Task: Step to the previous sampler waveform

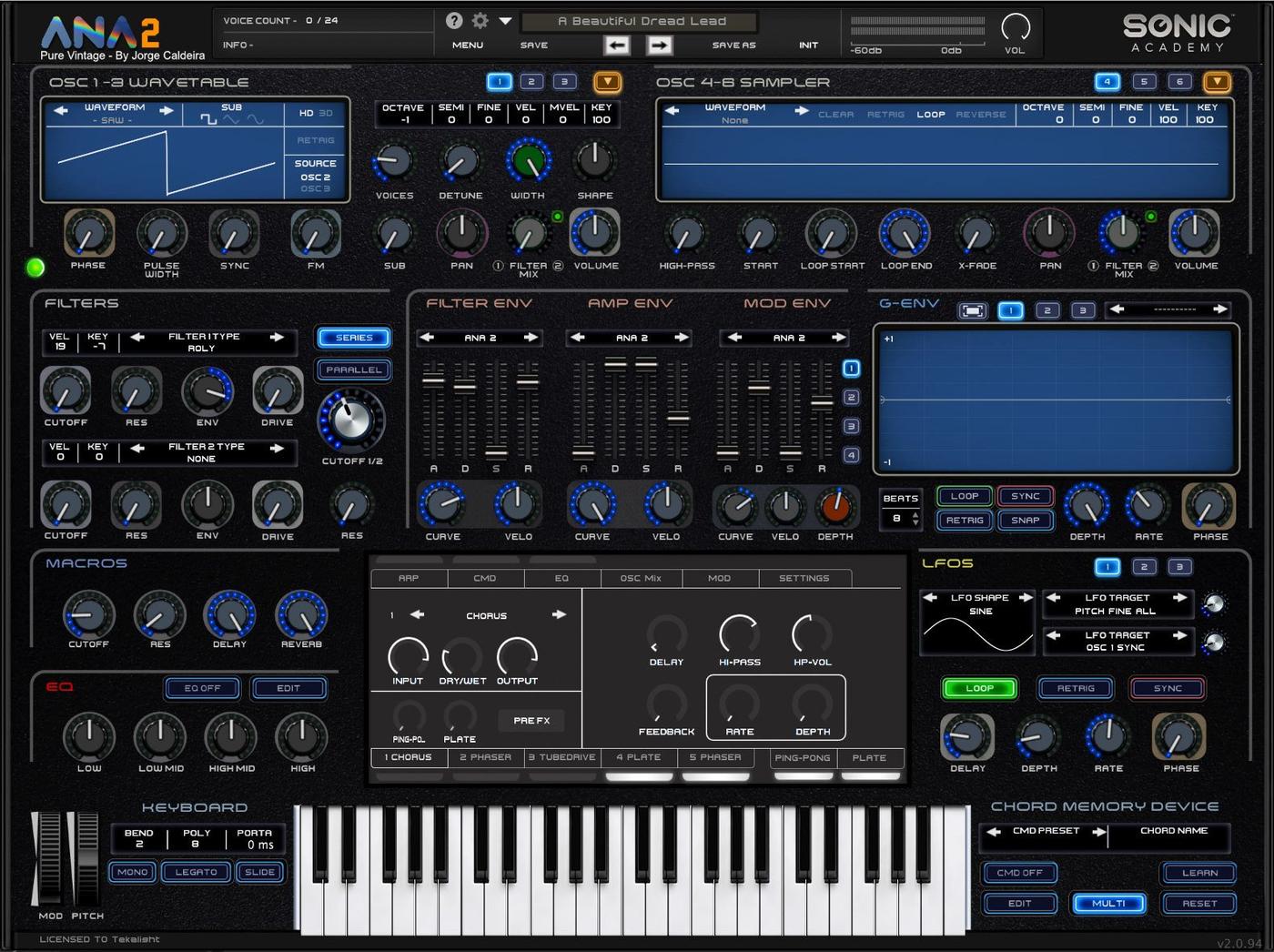Action: tap(672, 110)
